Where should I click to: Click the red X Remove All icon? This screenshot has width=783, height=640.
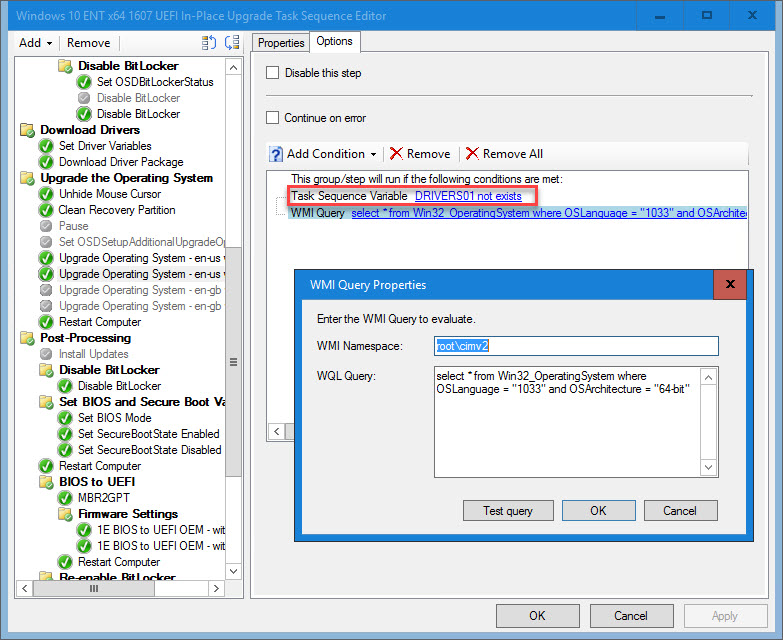(473, 154)
